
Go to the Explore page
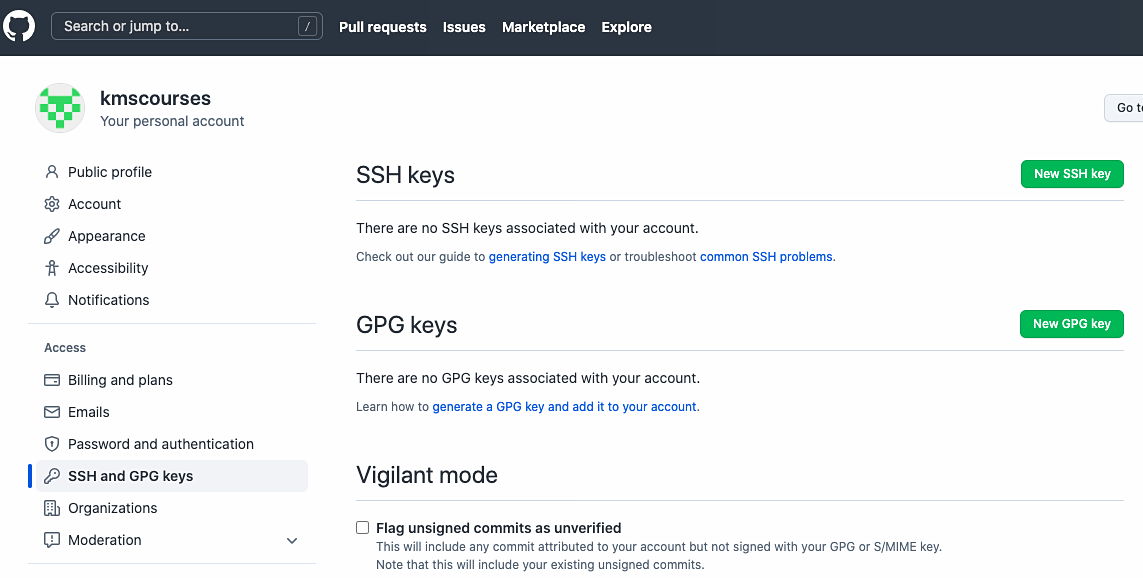coord(626,27)
